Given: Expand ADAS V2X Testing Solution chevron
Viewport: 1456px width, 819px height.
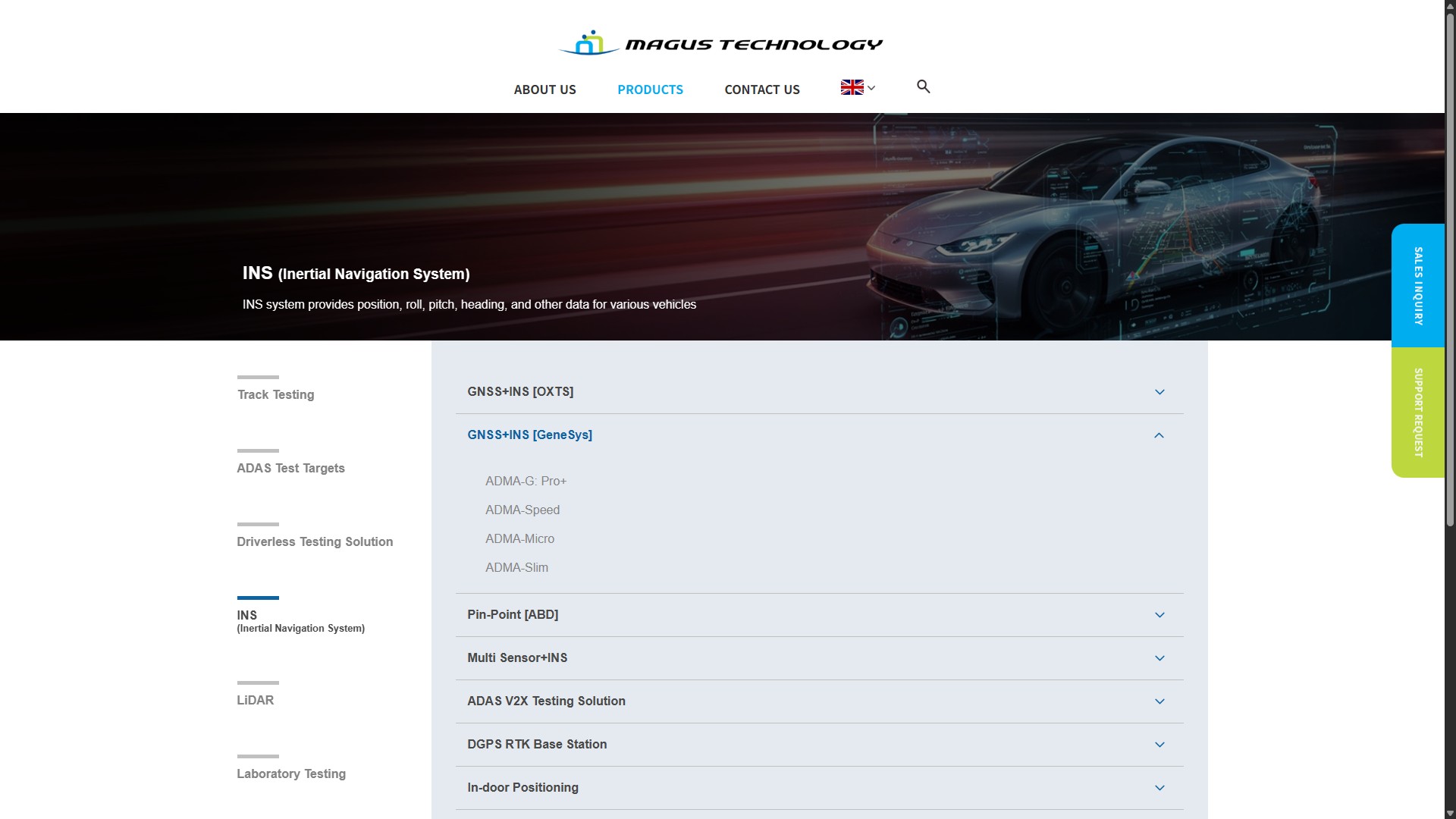Looking at the screenshot, I should (1159, 701).
